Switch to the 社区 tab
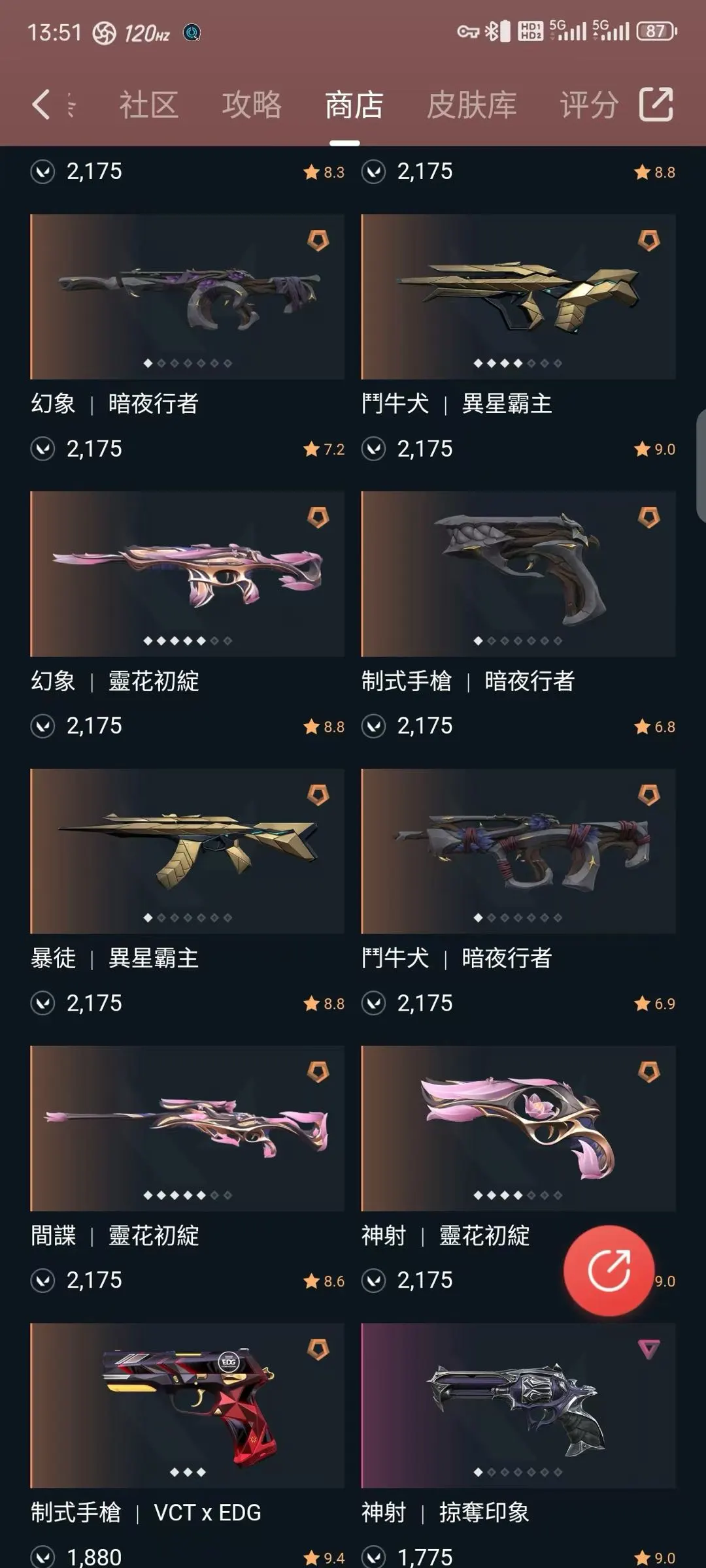Screen dimensions: 706x1568 tap(149, 105)
